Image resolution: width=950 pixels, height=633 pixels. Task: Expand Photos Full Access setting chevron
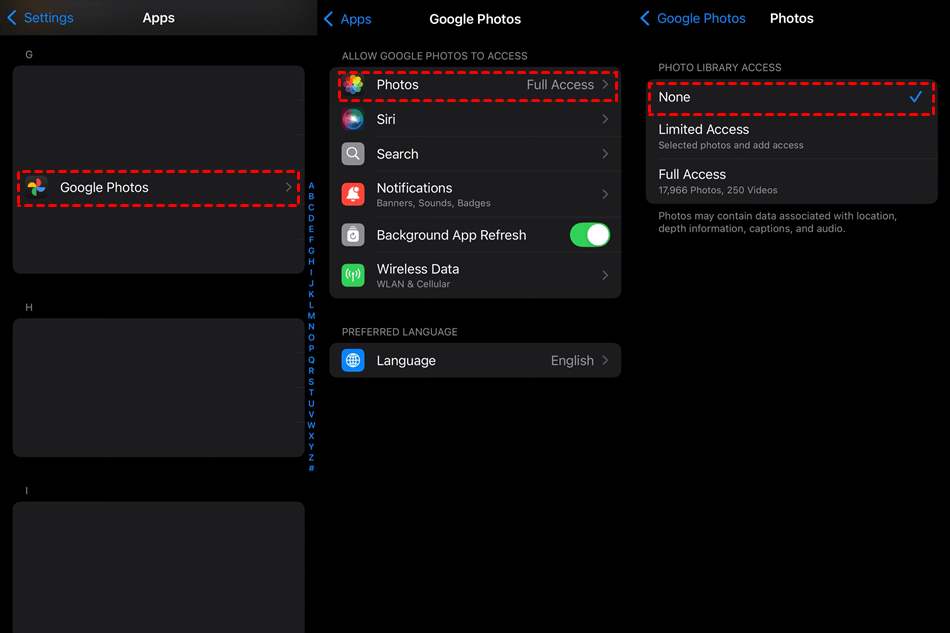605,85
